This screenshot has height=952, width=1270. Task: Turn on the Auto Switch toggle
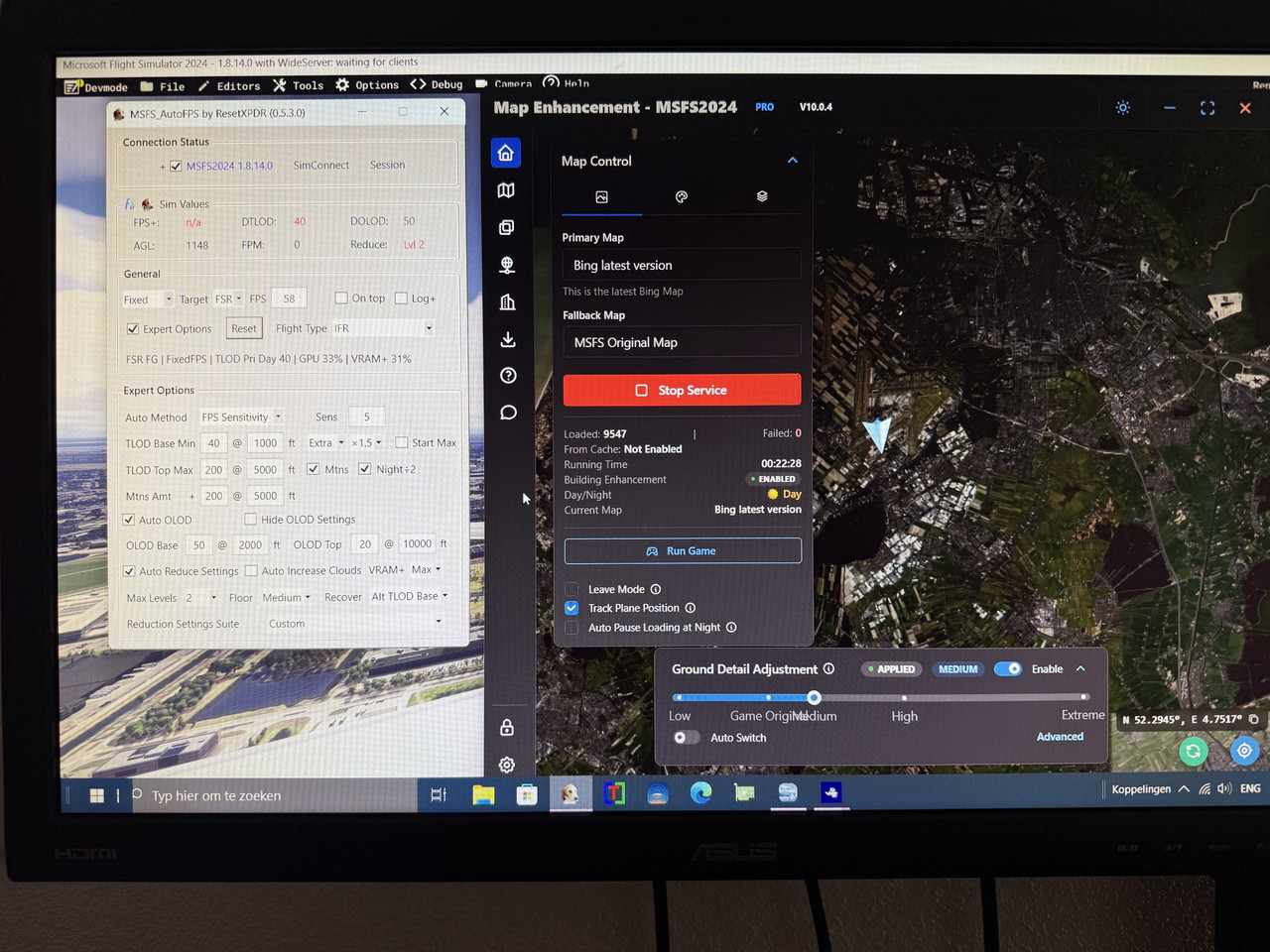click(686, 737)
